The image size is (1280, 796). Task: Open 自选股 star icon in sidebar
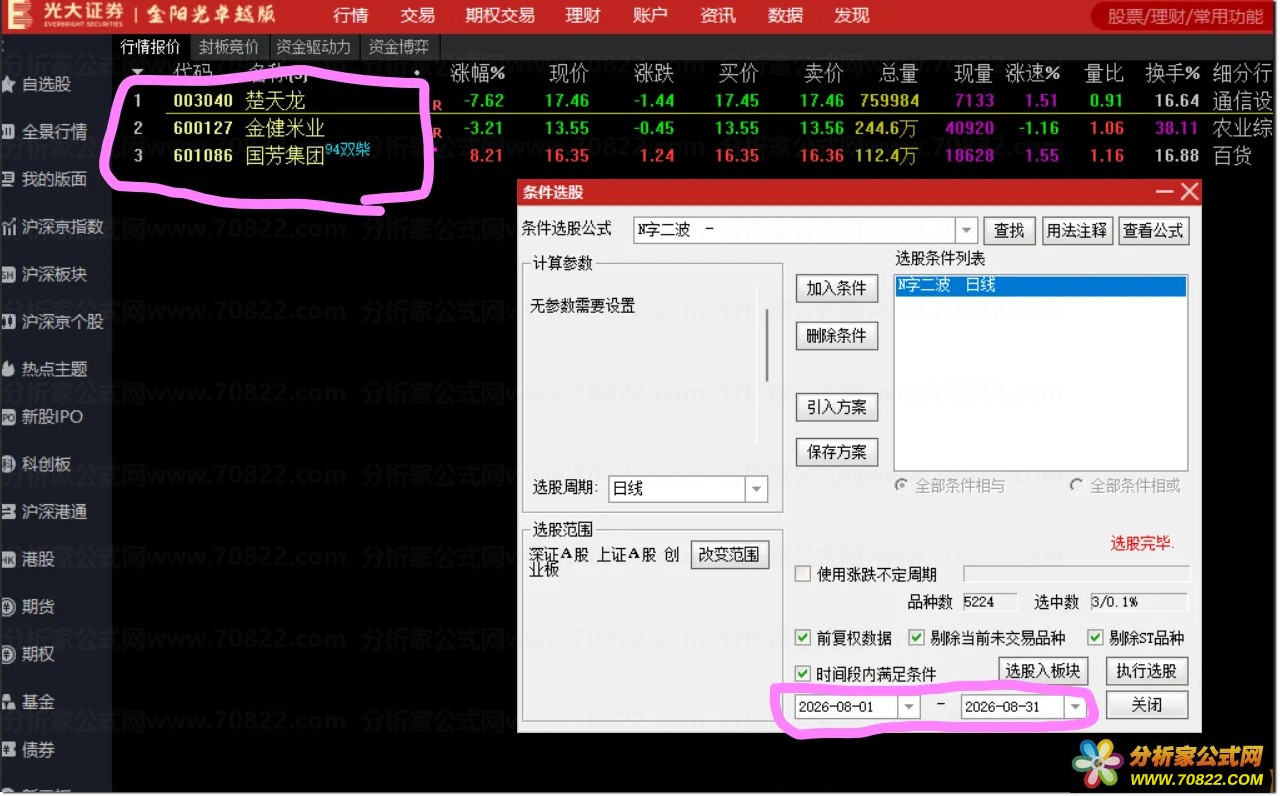click(8, 84)
